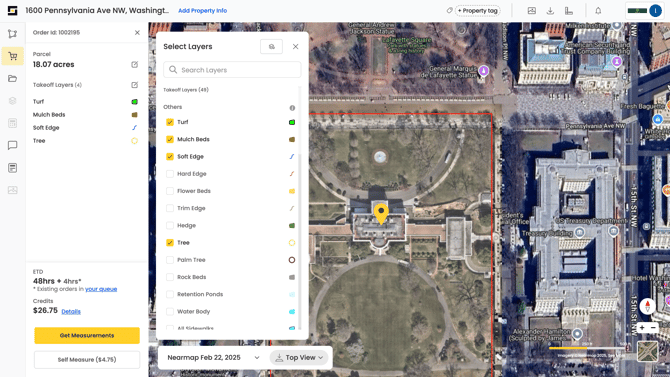Image resolution: width=670 pixels, height=377 pixels.
Task: Click the organization logo in top bar
Action: point(637,11)
